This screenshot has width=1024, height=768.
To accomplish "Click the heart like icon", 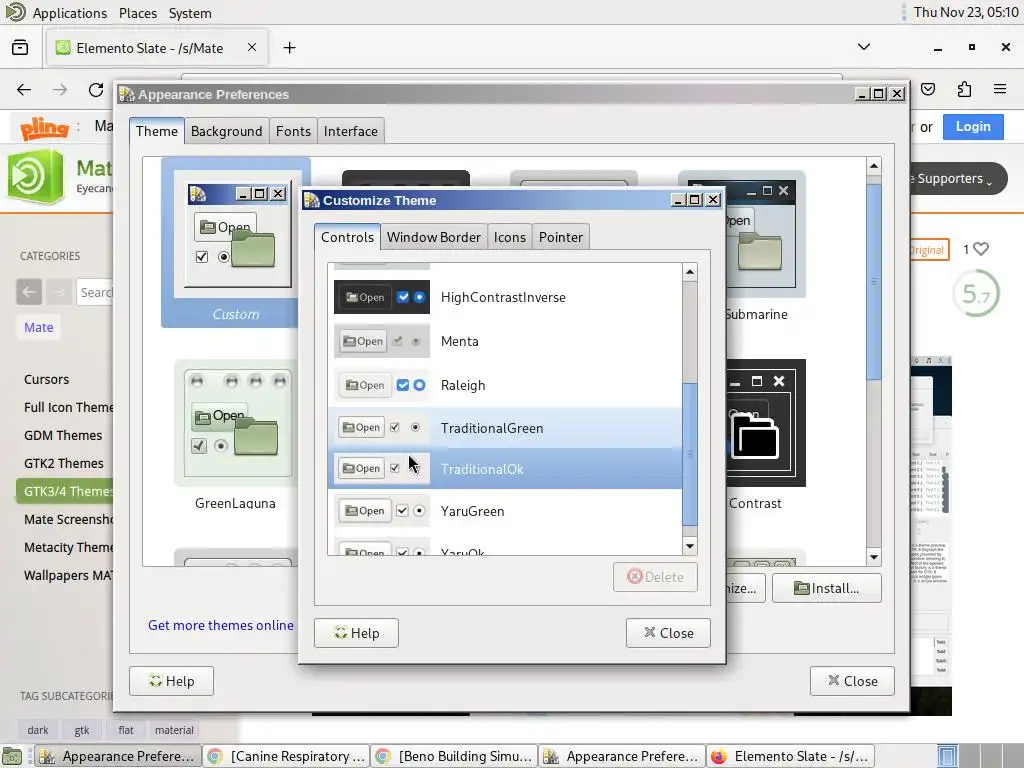I will [x=980, y=249].
